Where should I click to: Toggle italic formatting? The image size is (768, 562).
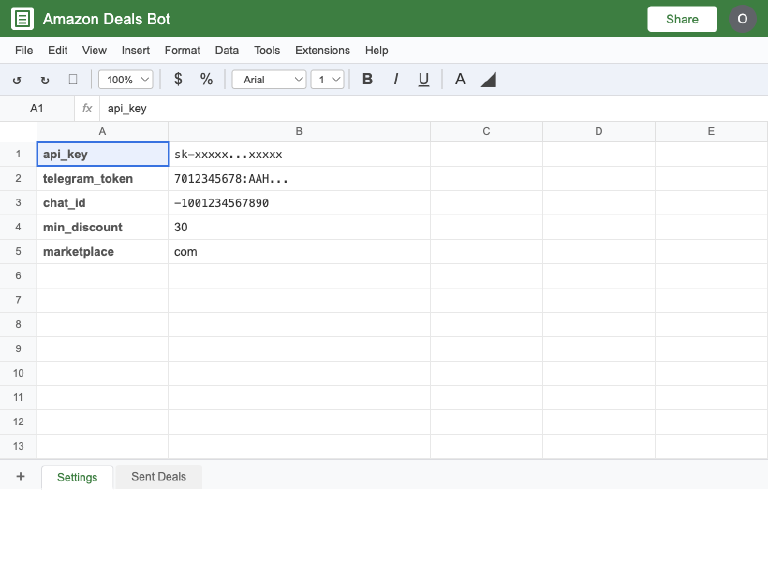(x=396, y=79)
